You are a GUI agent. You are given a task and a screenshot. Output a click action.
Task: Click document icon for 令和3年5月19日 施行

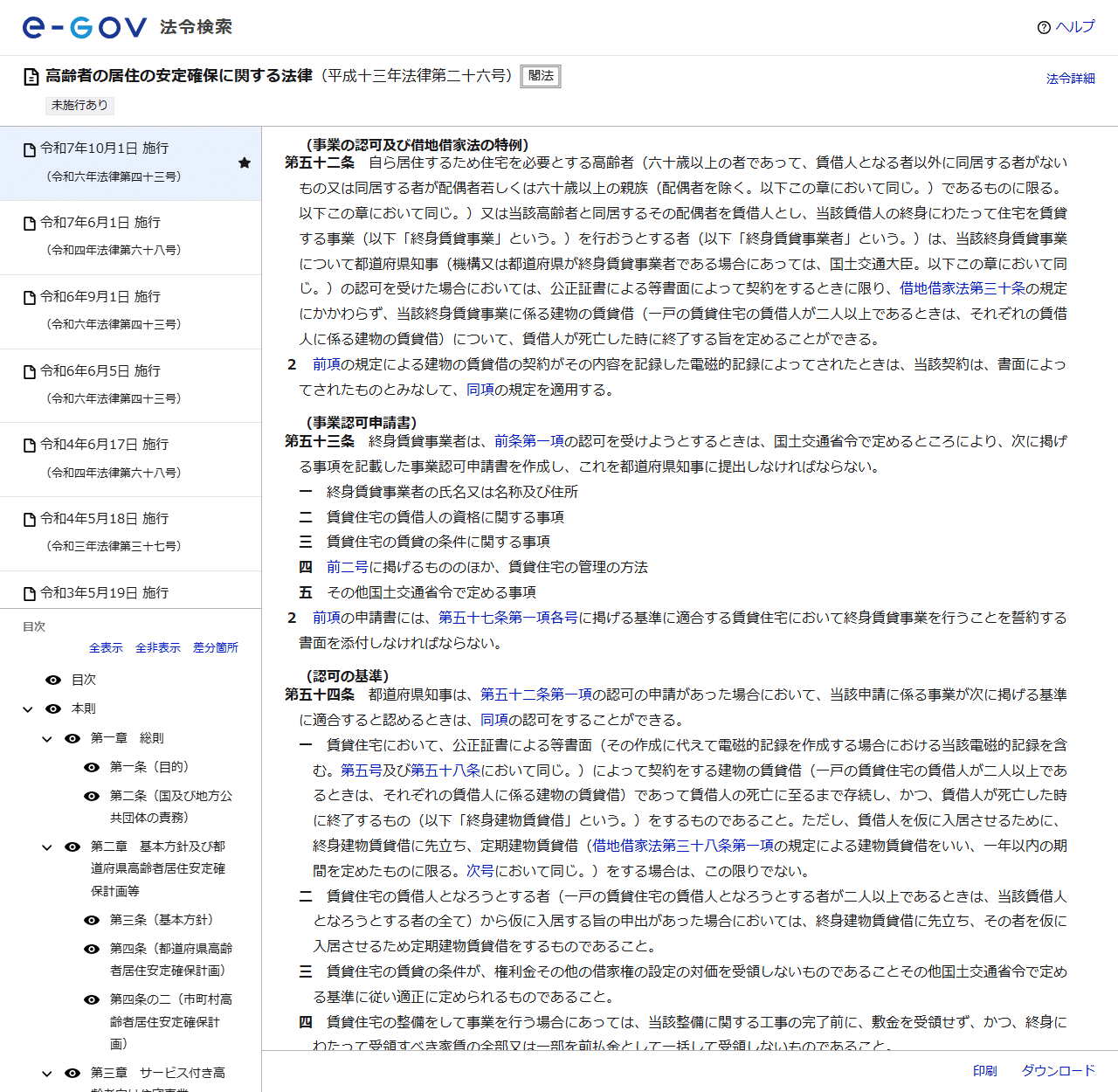click(x=30, y=594)
